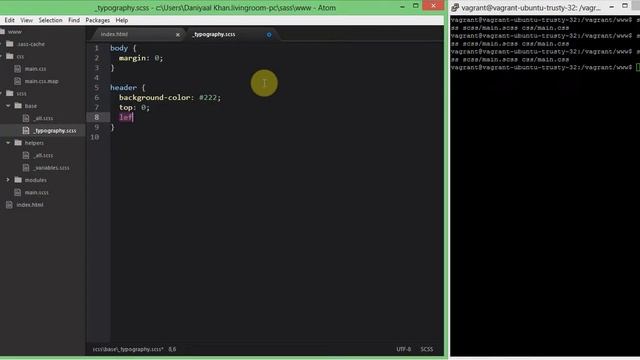Click the file path in status bar
The width and height of the screenshot is (640, 360).
coord(128,349)
